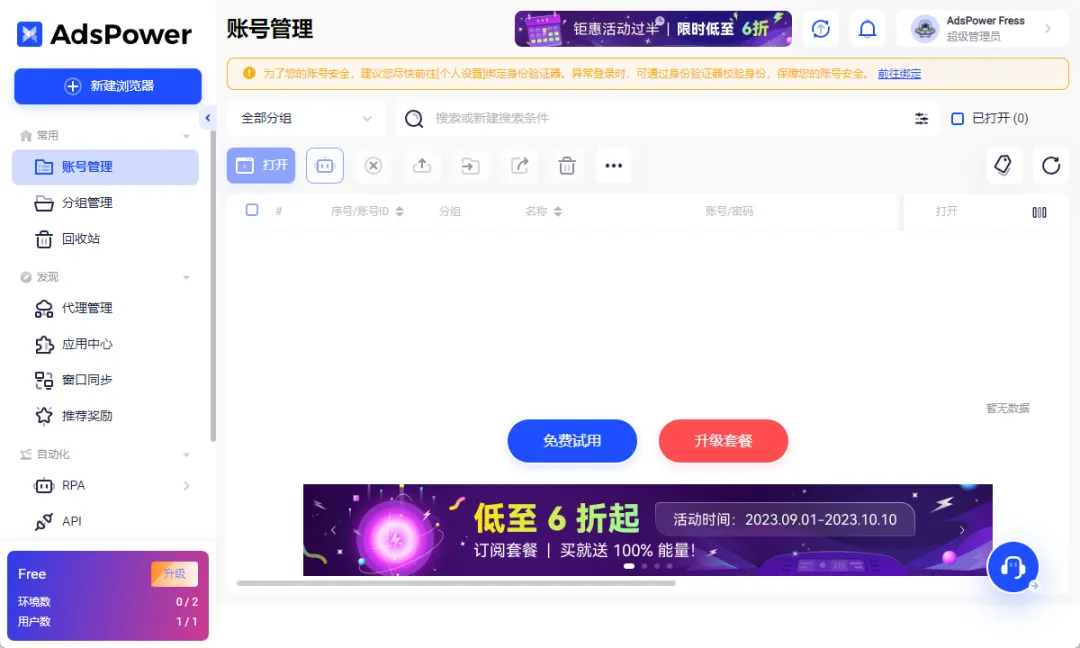
Task: Open the AdsPower Fress account menu
Action: tap(982, 29)
